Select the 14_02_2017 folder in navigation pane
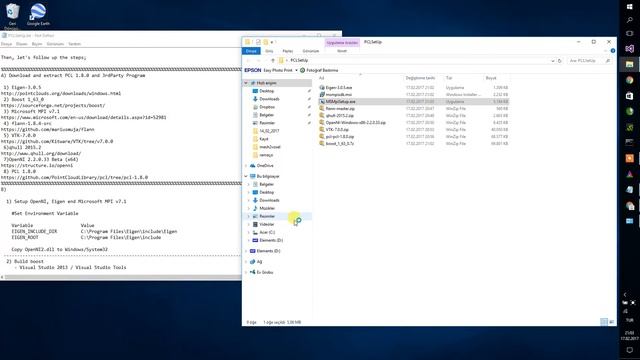Screen dimensions: 640x360 (x=269, y=131)
